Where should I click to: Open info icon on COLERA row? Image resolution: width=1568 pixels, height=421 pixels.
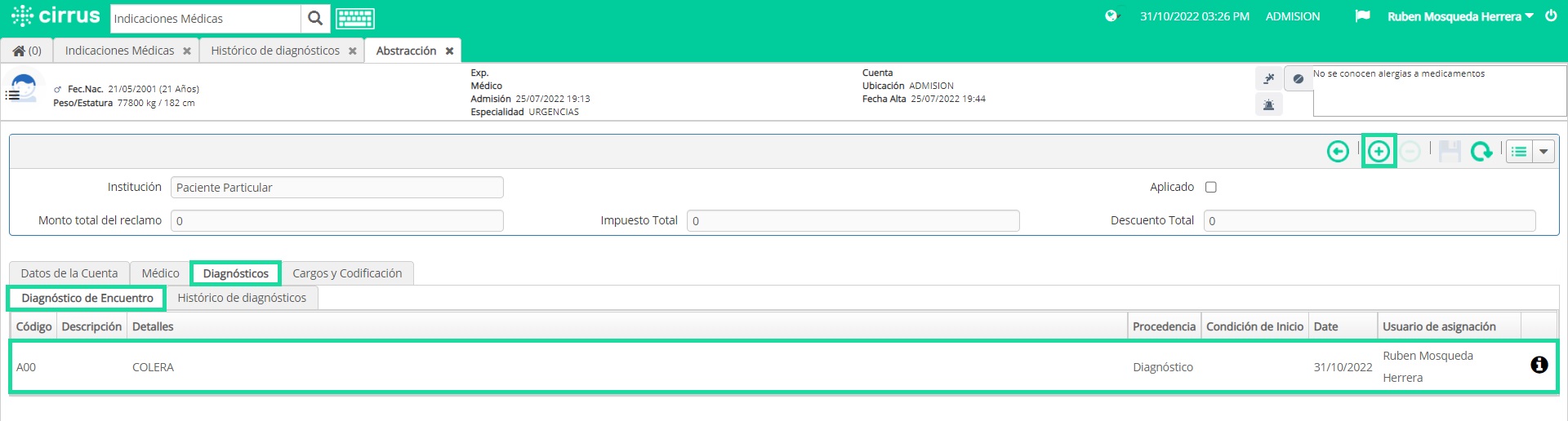coord(1539,366)
